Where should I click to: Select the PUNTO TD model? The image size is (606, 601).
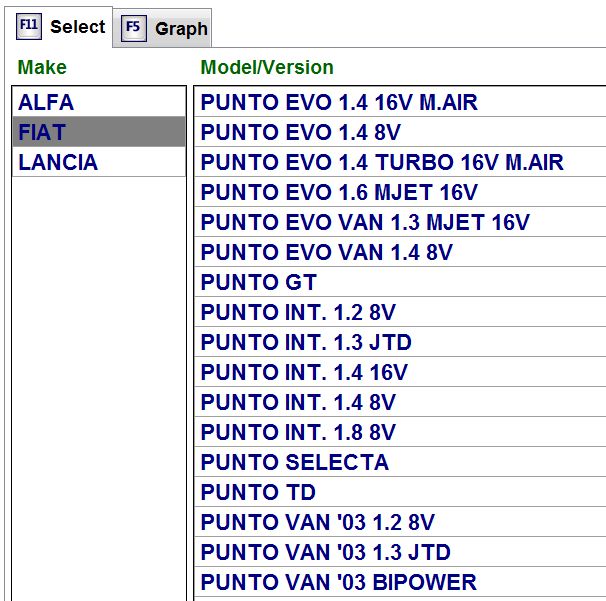(400, 492)
